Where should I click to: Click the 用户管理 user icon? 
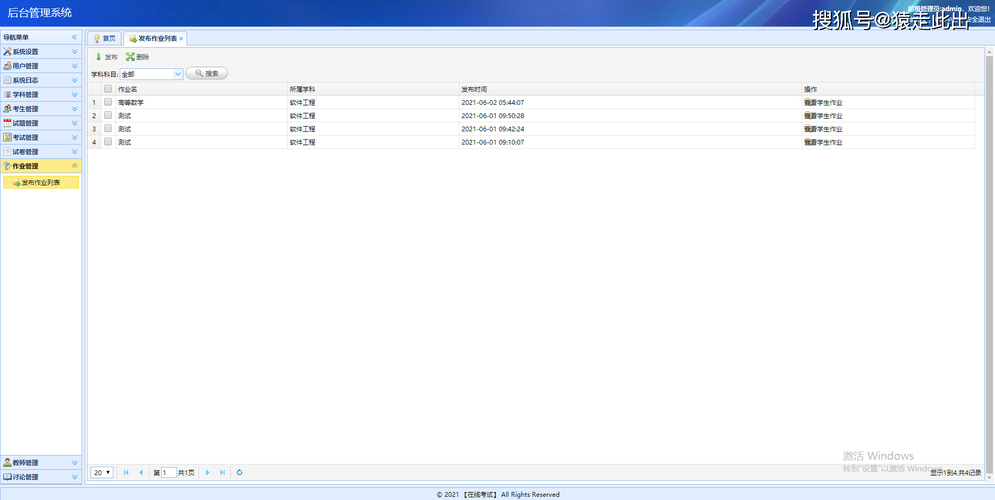click(x=7, y=66)
